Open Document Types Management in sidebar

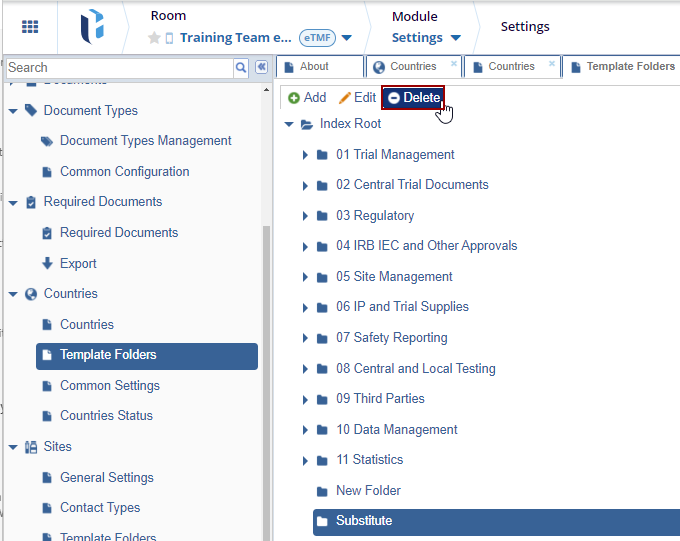[x=145, y=141]
